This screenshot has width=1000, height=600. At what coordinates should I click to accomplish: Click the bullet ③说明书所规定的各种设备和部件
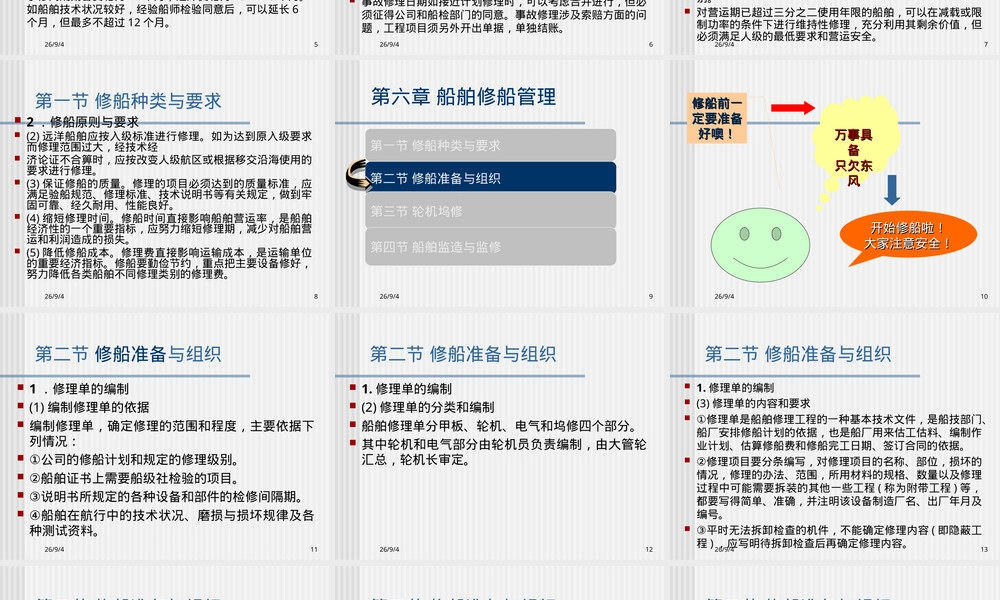click(x=166, y=497)
